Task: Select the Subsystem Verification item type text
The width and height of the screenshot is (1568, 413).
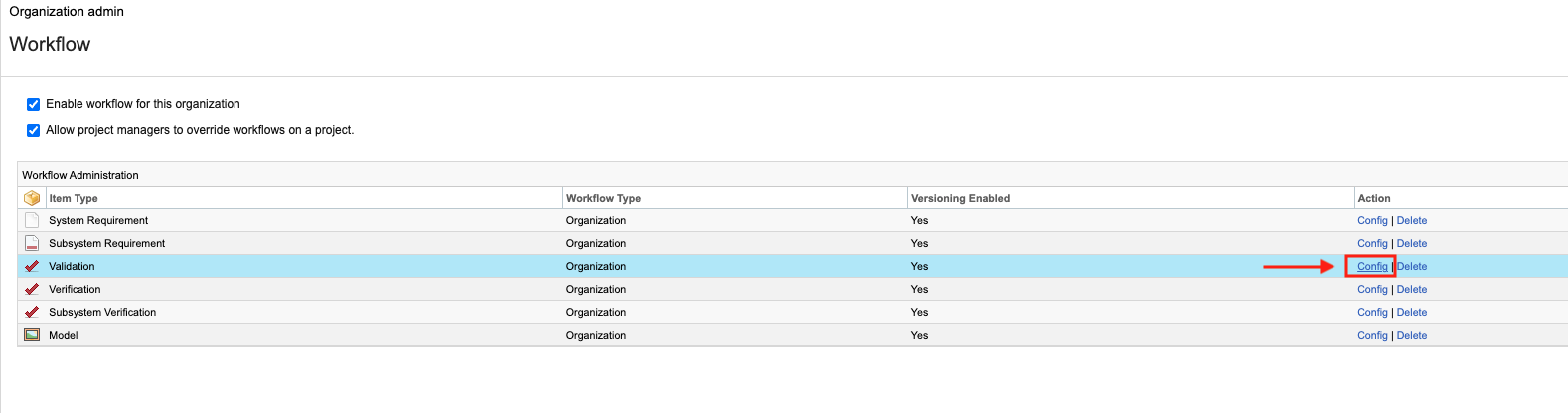Action: (x=102, y=313)
